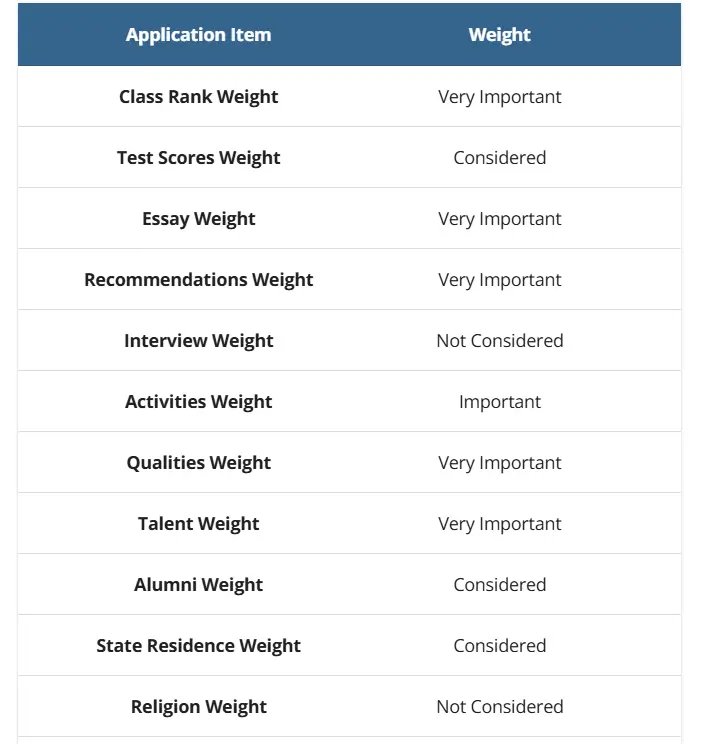Select the Class Rank Weight row label
Screen dimensions: 702x744
tap(198, 97)
